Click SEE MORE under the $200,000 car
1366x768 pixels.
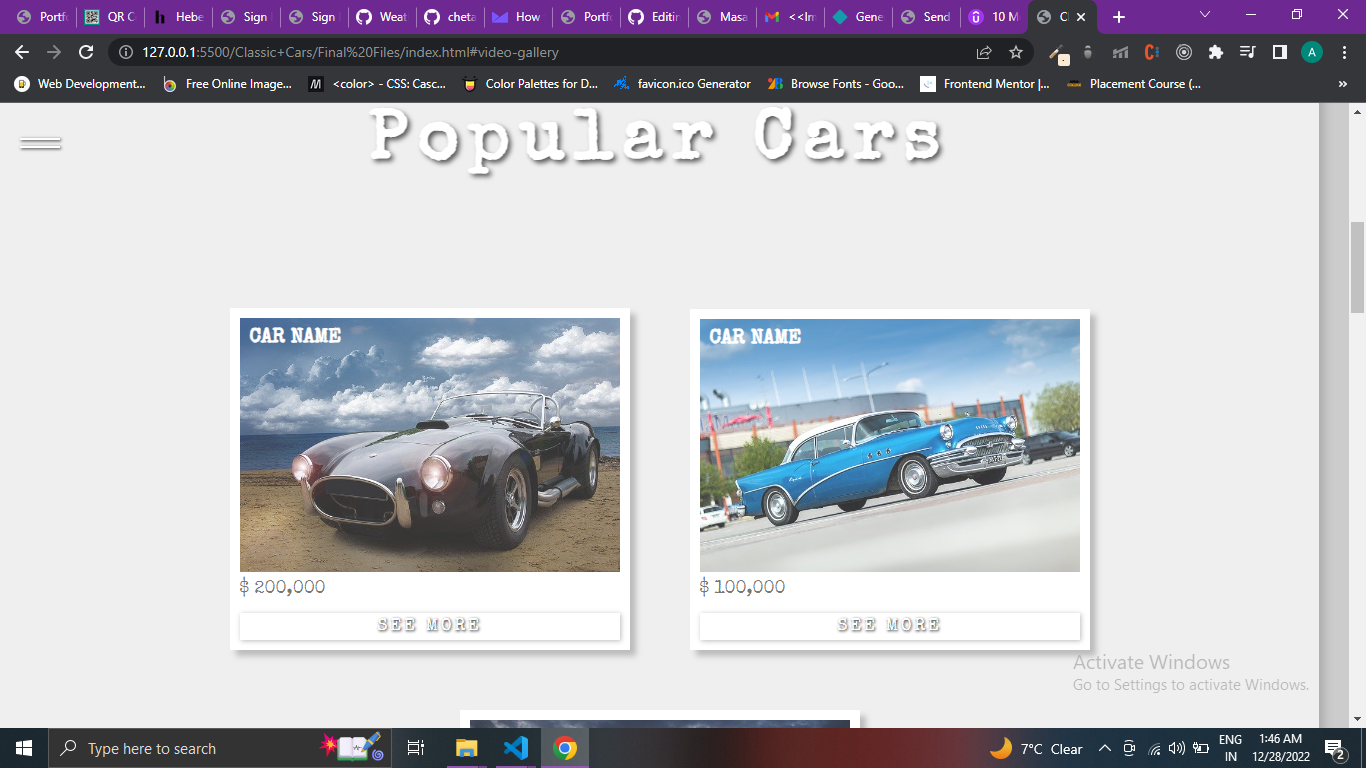tap(430, 625)
